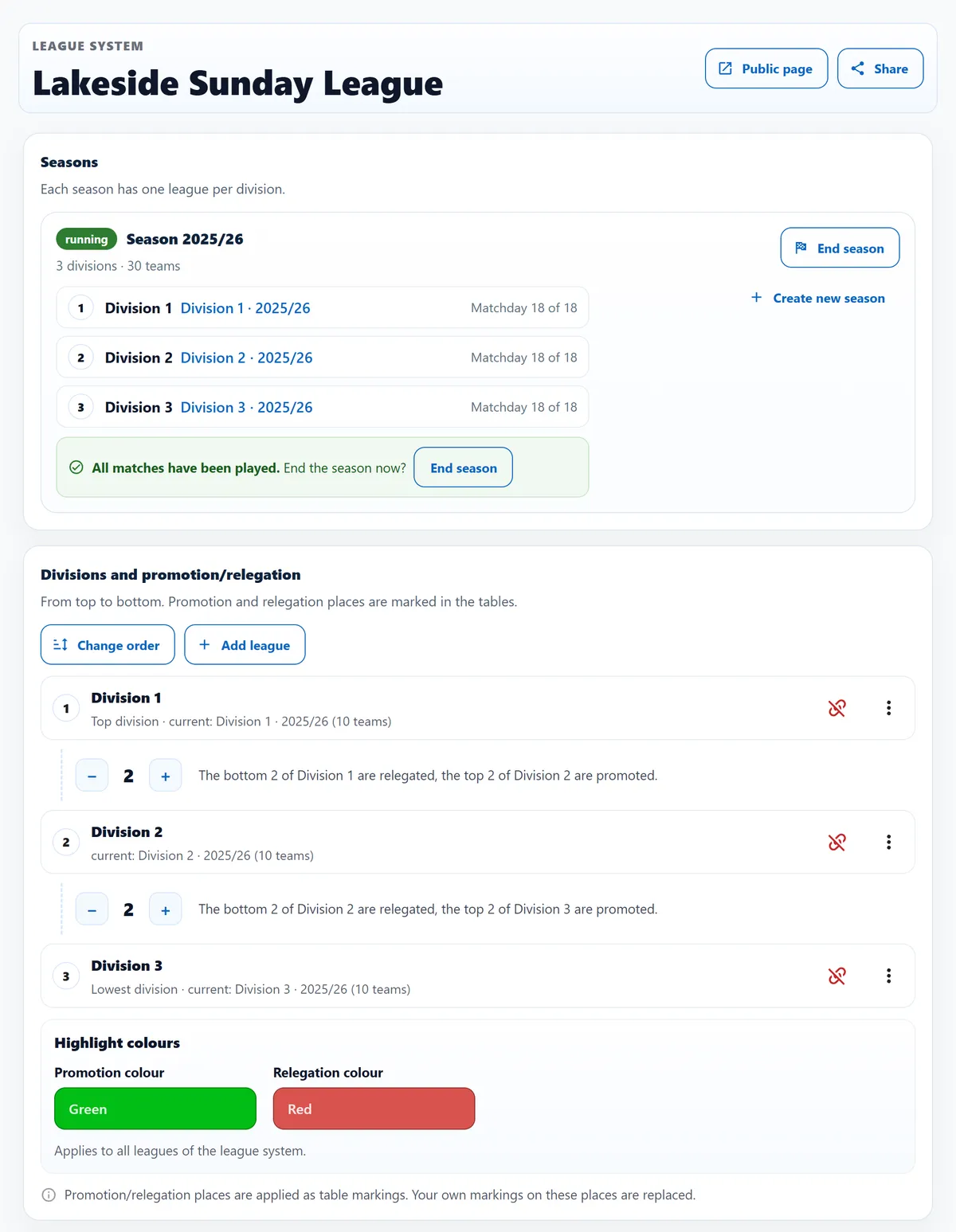The width and height of the screenshot is (956, 1232).
Task: Click the external-link icon on Public page
Action: tap(726, 68)
